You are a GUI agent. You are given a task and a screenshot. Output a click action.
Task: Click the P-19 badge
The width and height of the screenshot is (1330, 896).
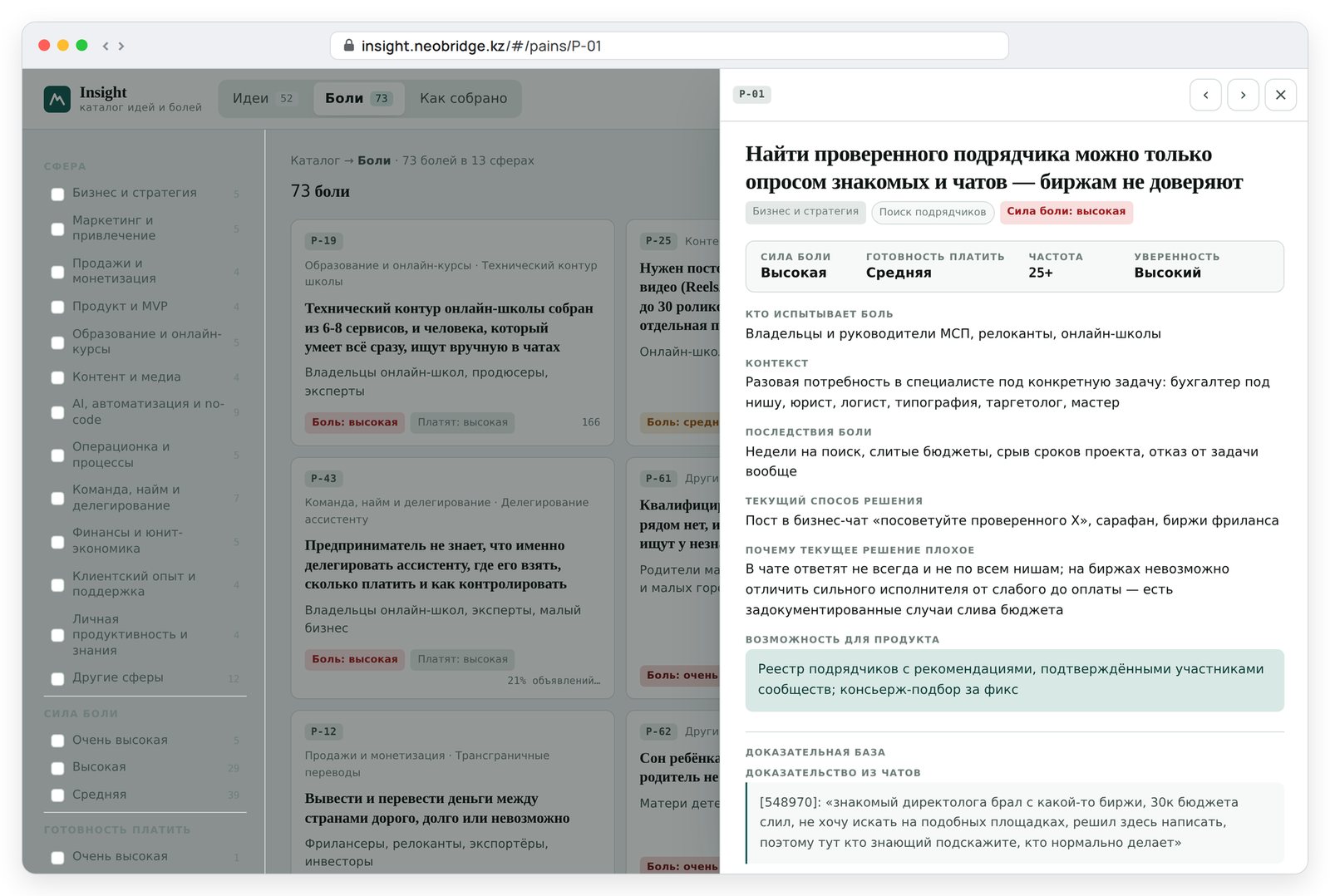pyautogui.click(x=323, y=241)
